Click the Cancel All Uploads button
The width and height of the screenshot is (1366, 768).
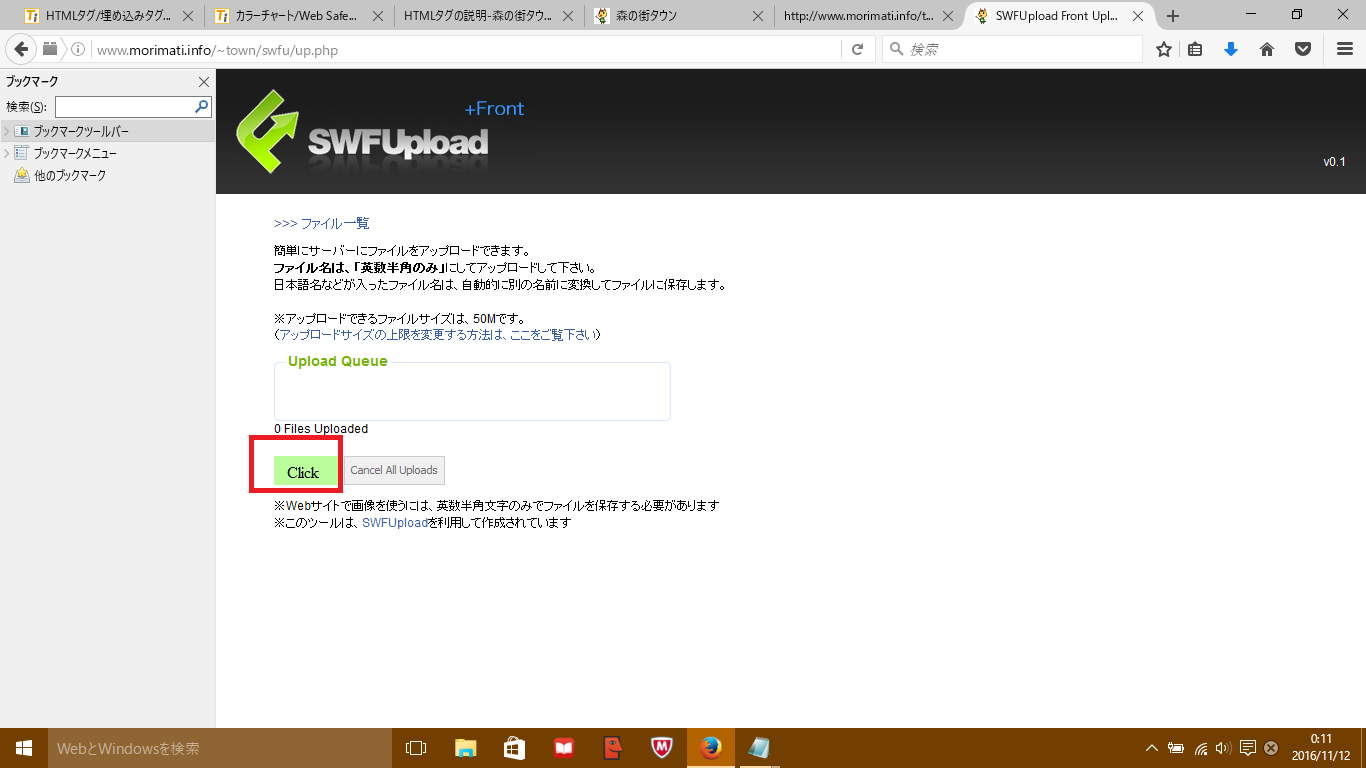tap(394, 470)
